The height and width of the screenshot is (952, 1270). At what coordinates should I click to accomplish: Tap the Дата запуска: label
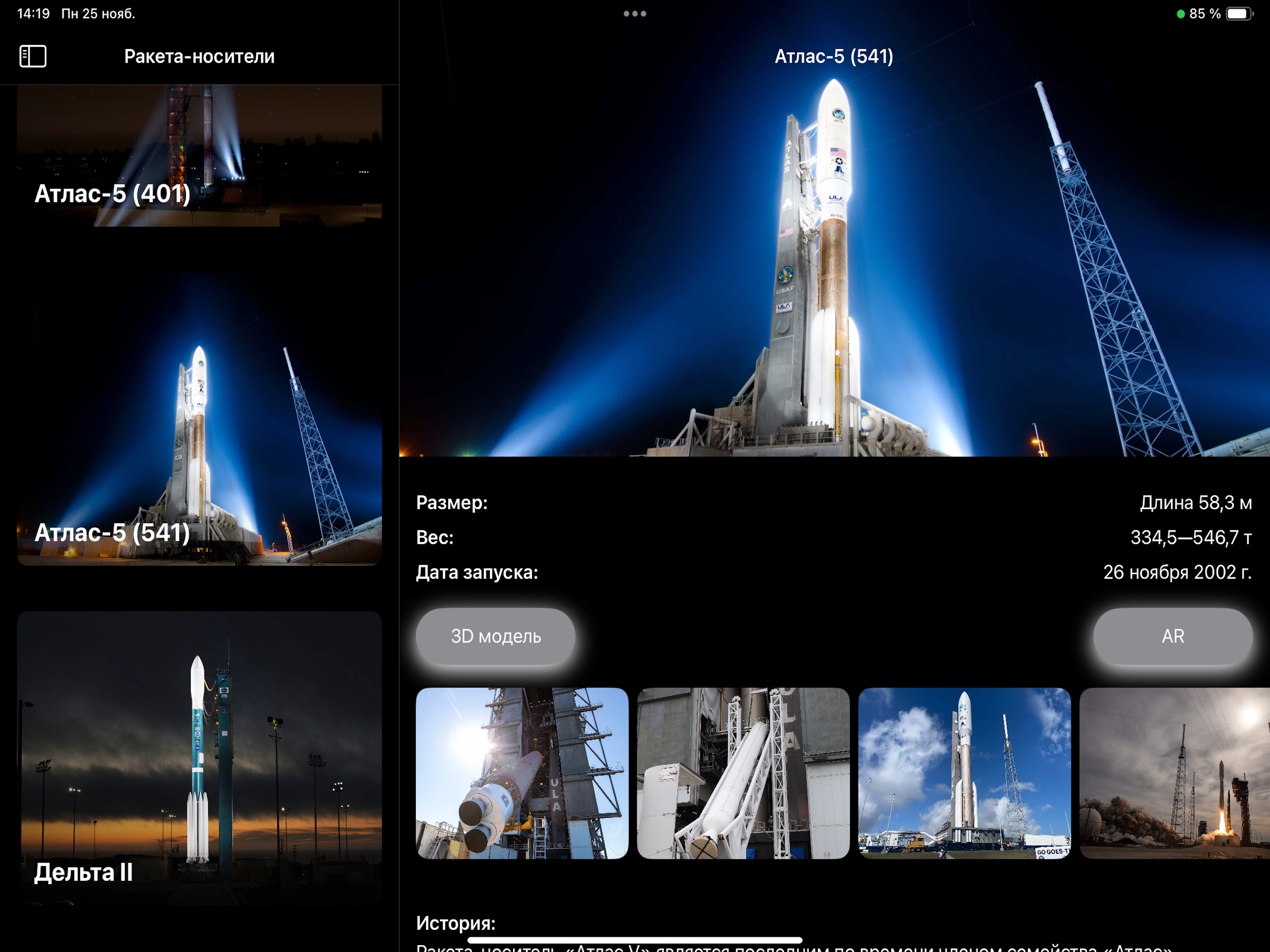[477, 572]
